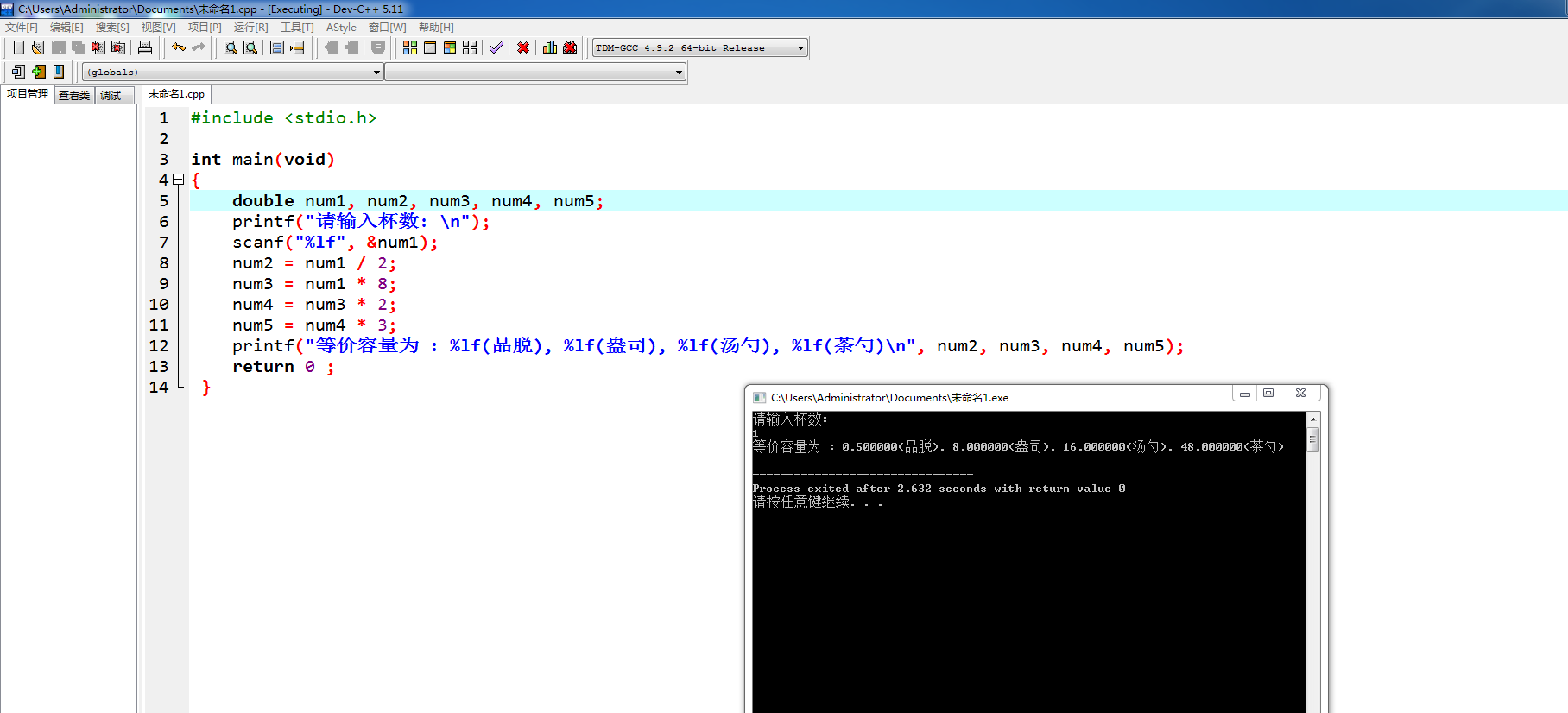The image size is (1568, 713).
Task: Stop execution with the red X icon
Action: [x=523, y=47]
